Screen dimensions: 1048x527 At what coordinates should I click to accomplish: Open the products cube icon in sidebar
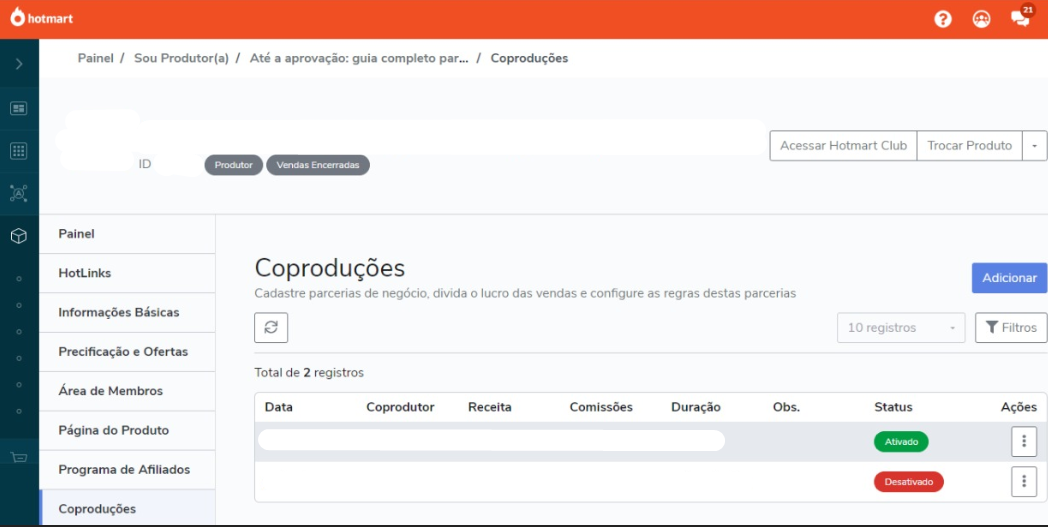coord(19,235)
